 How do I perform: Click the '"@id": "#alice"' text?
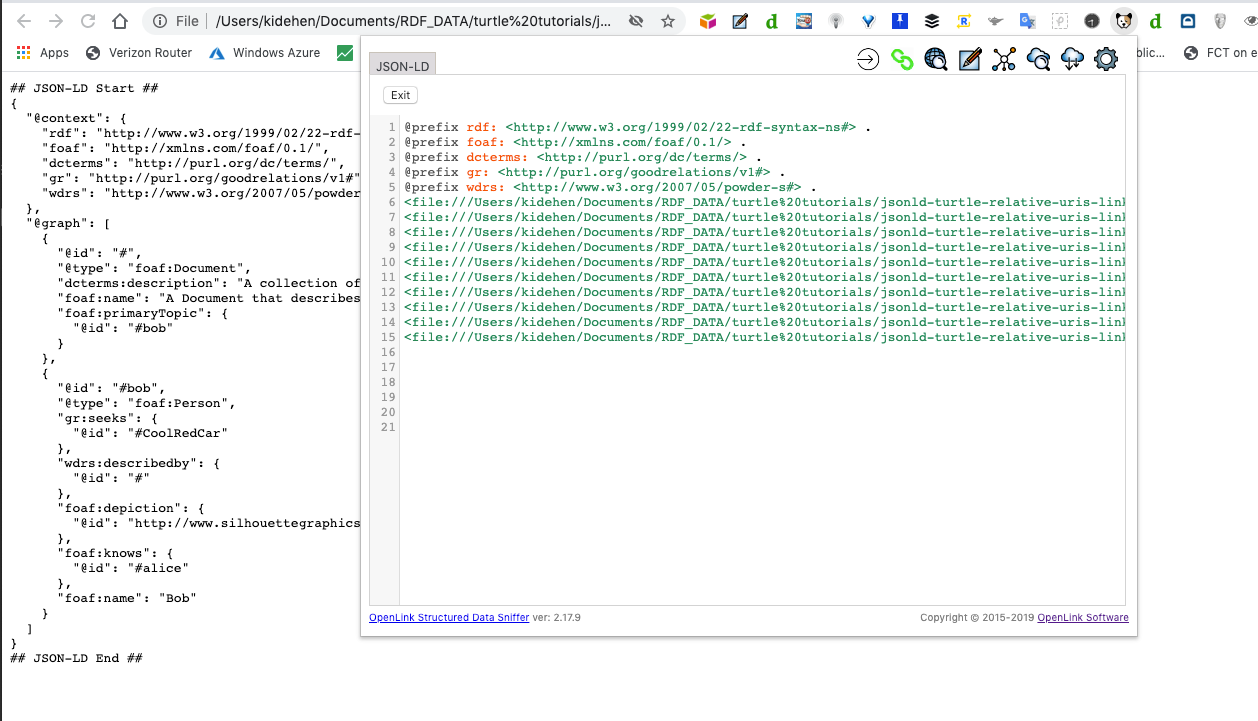[131, 568]
